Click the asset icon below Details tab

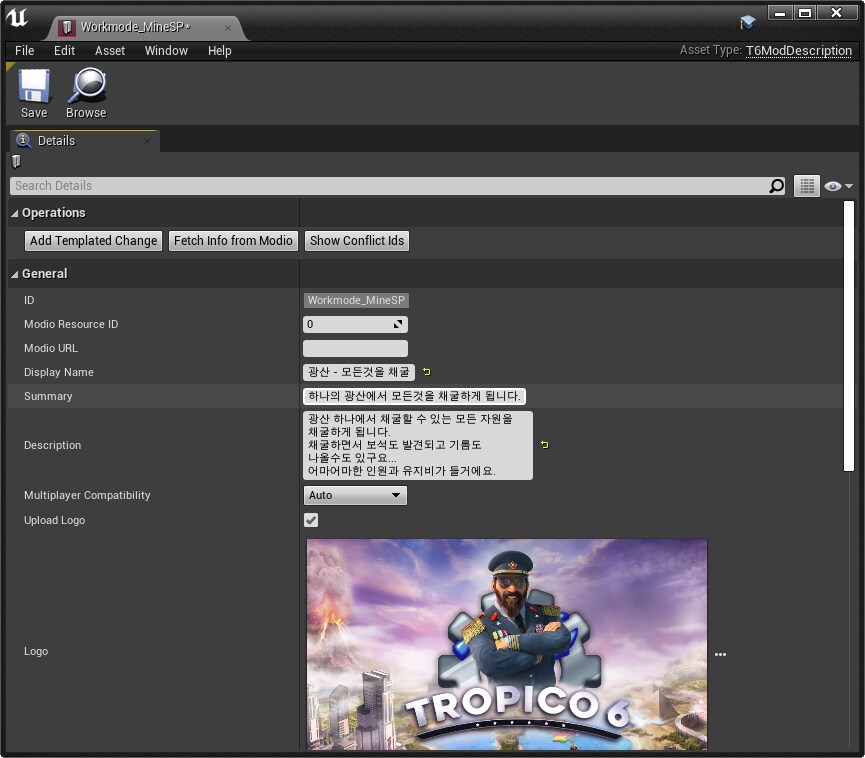(16, 161)
